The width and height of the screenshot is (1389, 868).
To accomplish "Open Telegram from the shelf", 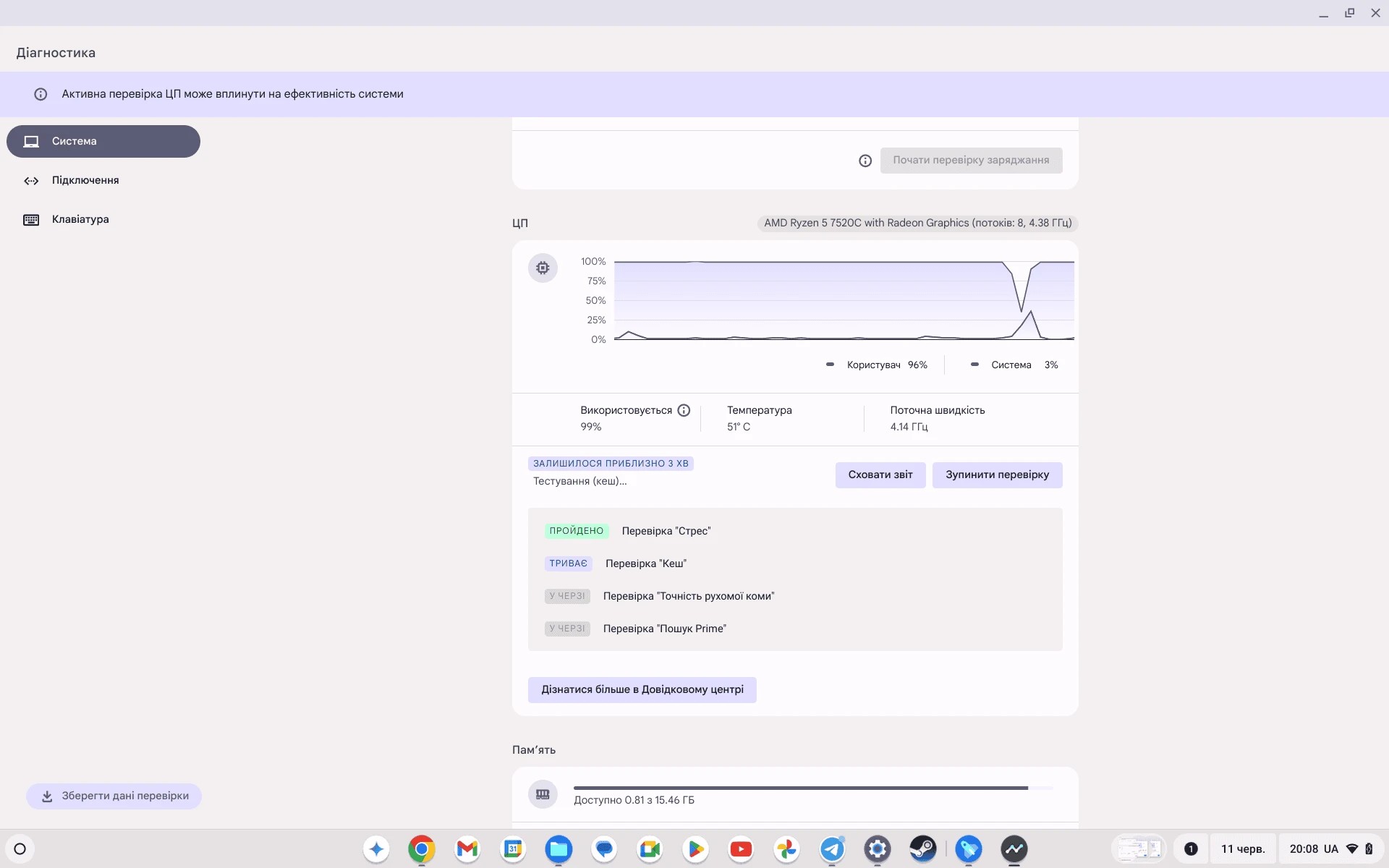I will tap(832, 849).
